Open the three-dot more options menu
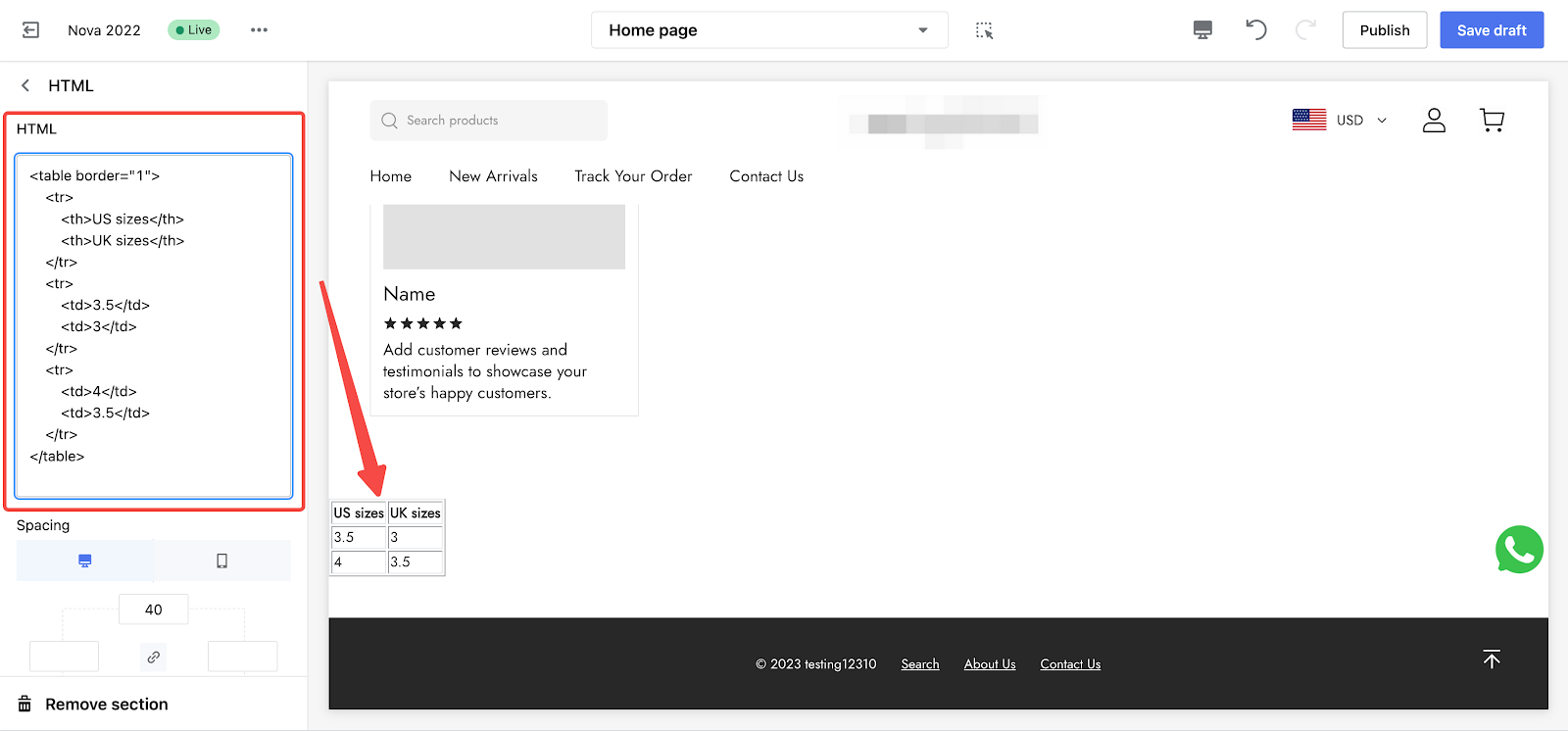The height and width of the screenshot is (731, 1568). (x=259, y=30)
